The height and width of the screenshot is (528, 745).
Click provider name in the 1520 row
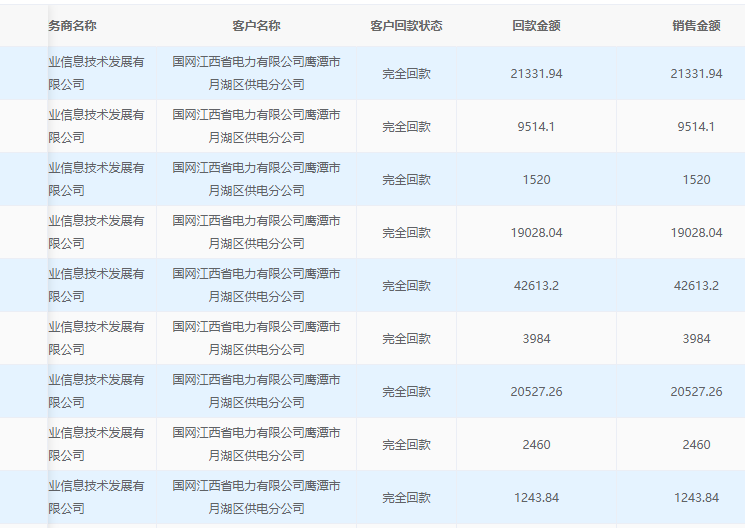tap(96, 179)
